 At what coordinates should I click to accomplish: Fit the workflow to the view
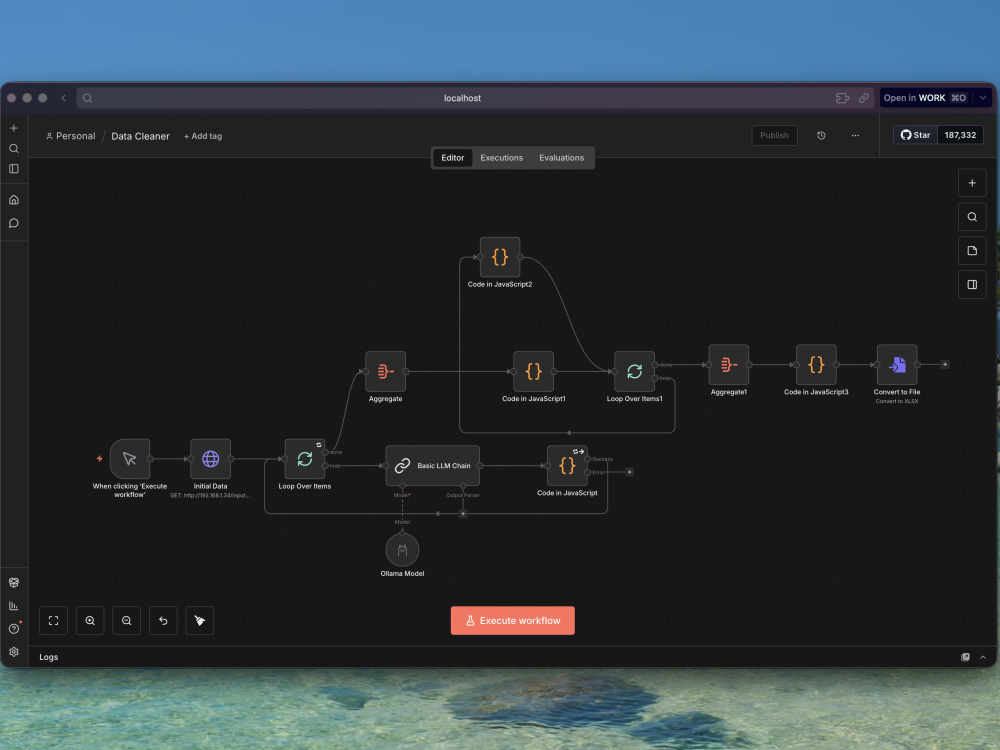pyautogui.click(x=54, y=621)
